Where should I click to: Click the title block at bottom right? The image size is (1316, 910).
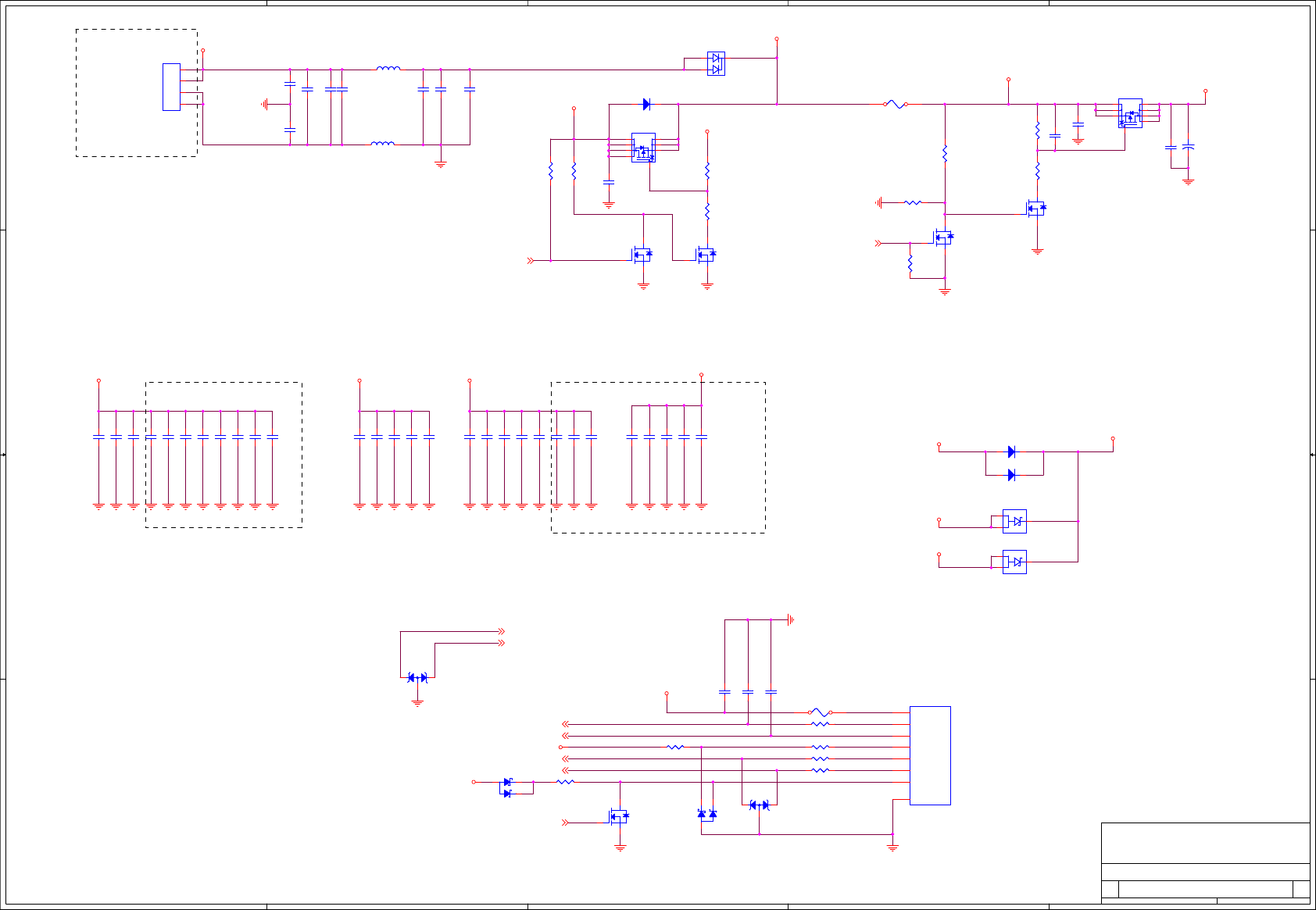point(1206,862)
